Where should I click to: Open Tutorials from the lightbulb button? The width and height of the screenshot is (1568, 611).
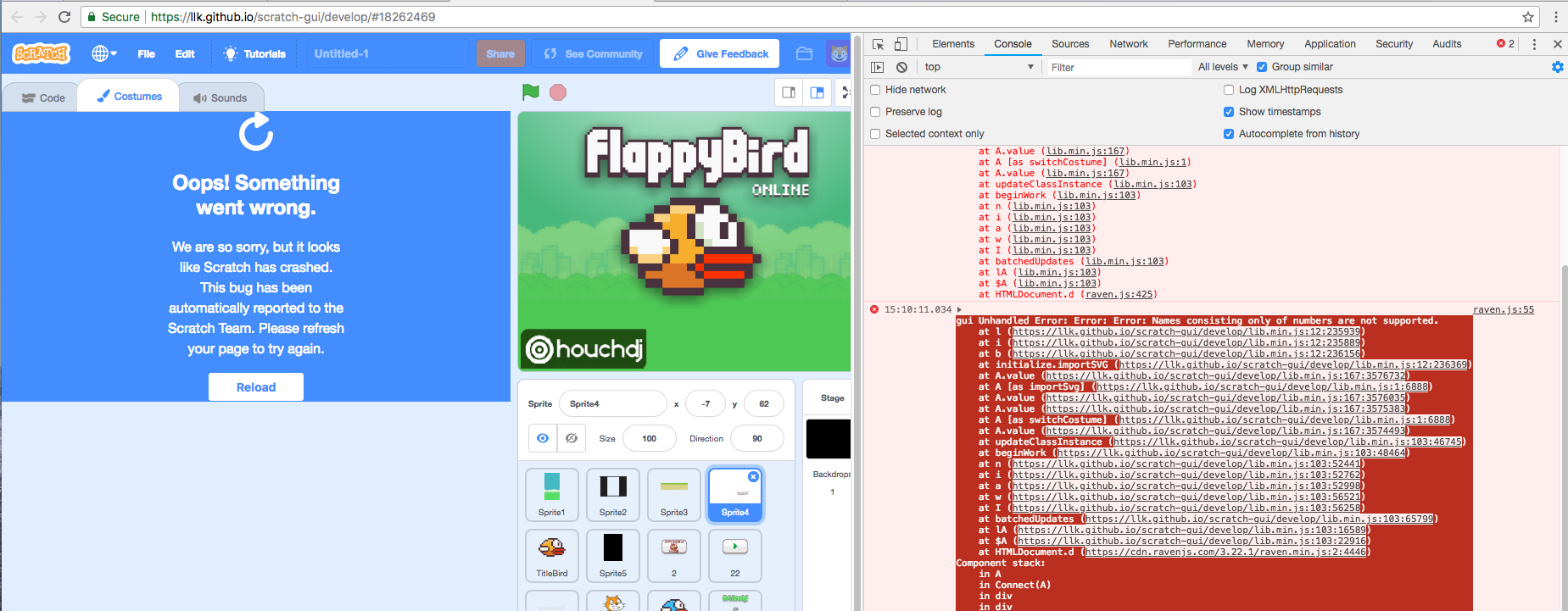pyautogui.click(x=254, y=53)
